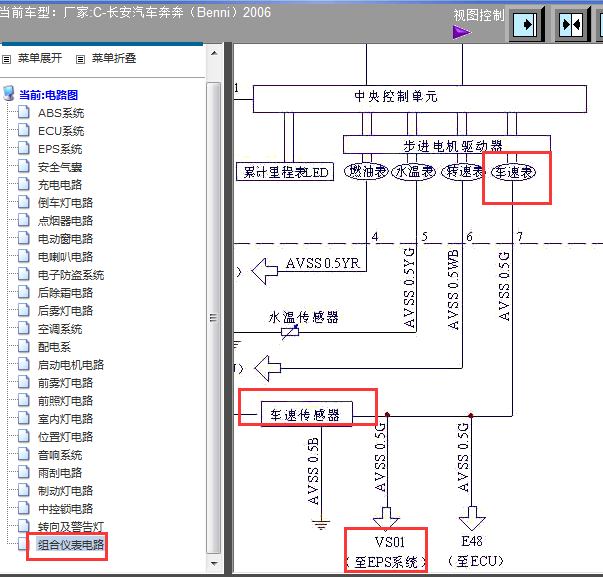Open 雨刮电路 entry
Screen dimensions: 603x577
(x=60, y=473)
